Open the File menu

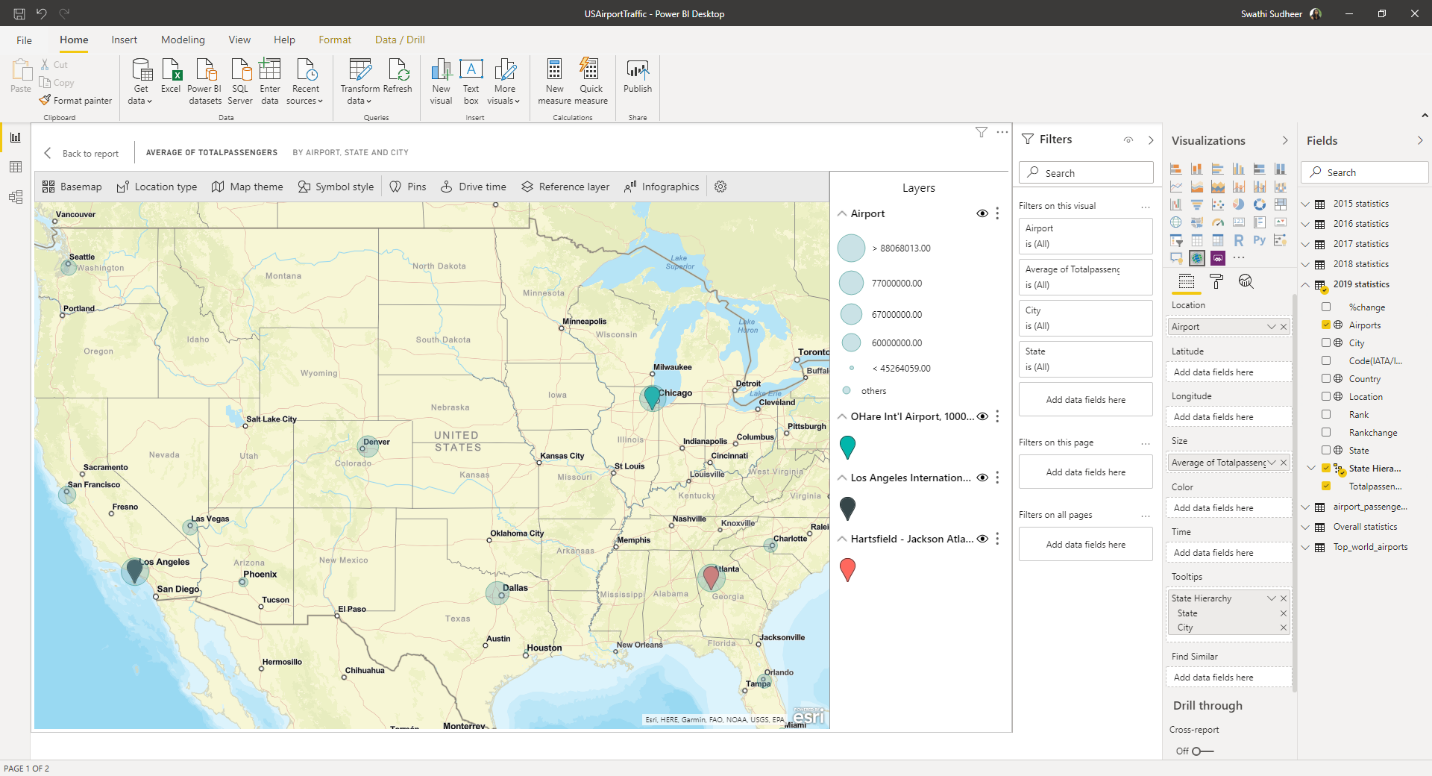[x=24, y=40]
